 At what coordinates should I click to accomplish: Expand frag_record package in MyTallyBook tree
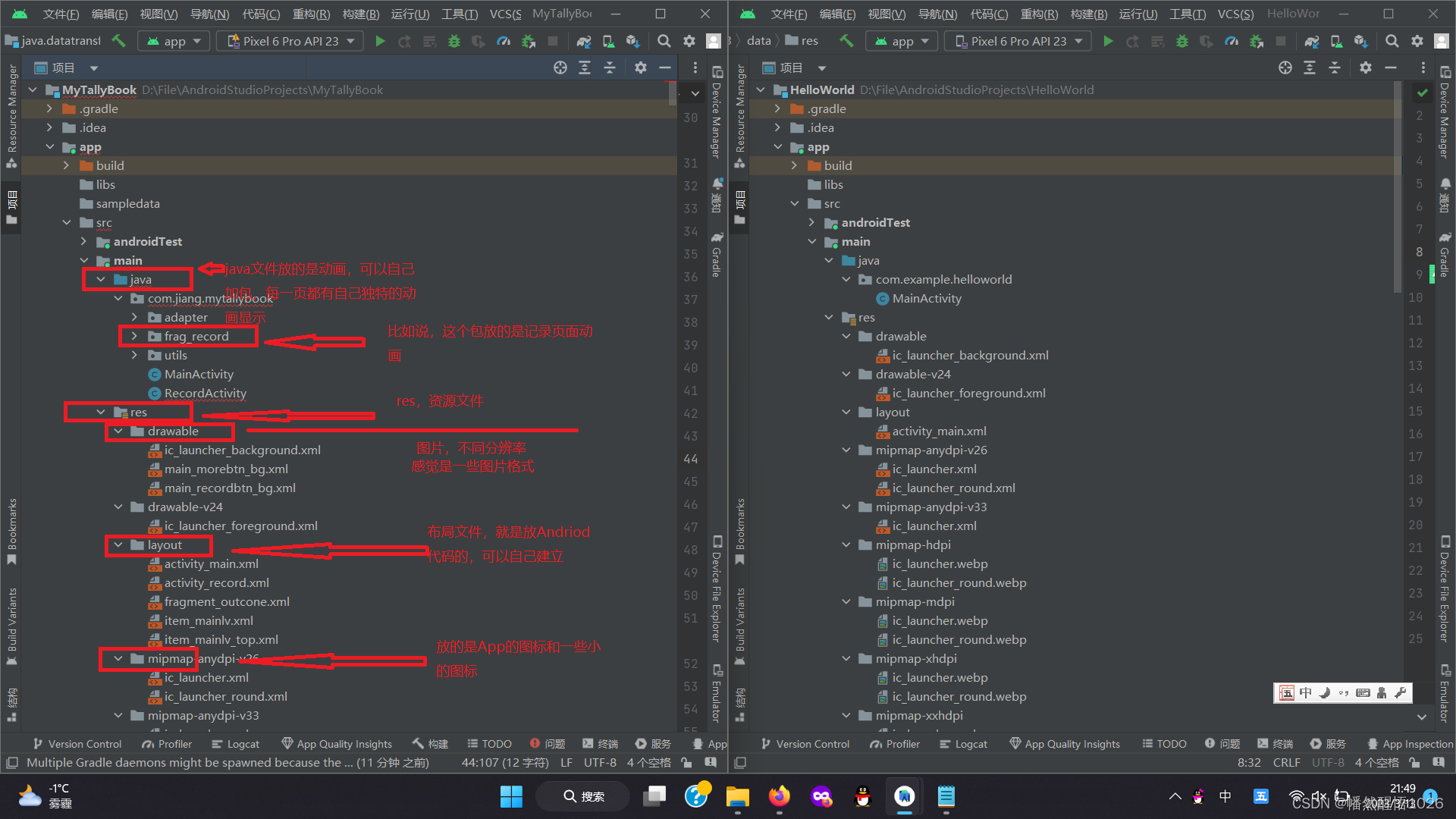point(135,336)
